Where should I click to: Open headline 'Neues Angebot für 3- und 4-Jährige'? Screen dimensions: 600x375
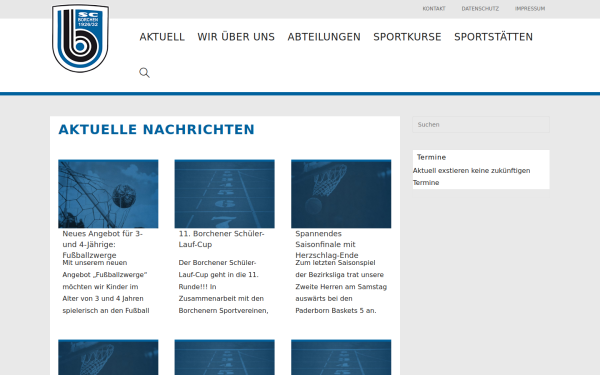(102, 244)
